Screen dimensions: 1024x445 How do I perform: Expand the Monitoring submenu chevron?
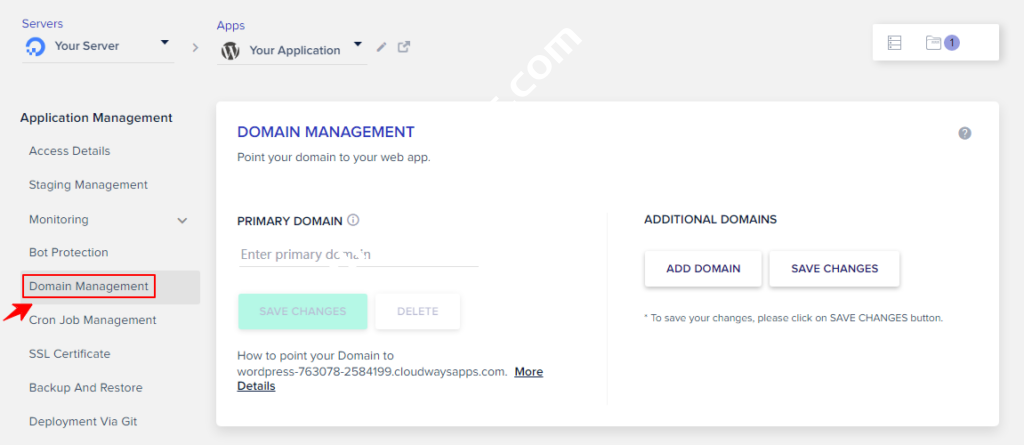[x=182, y=220]
